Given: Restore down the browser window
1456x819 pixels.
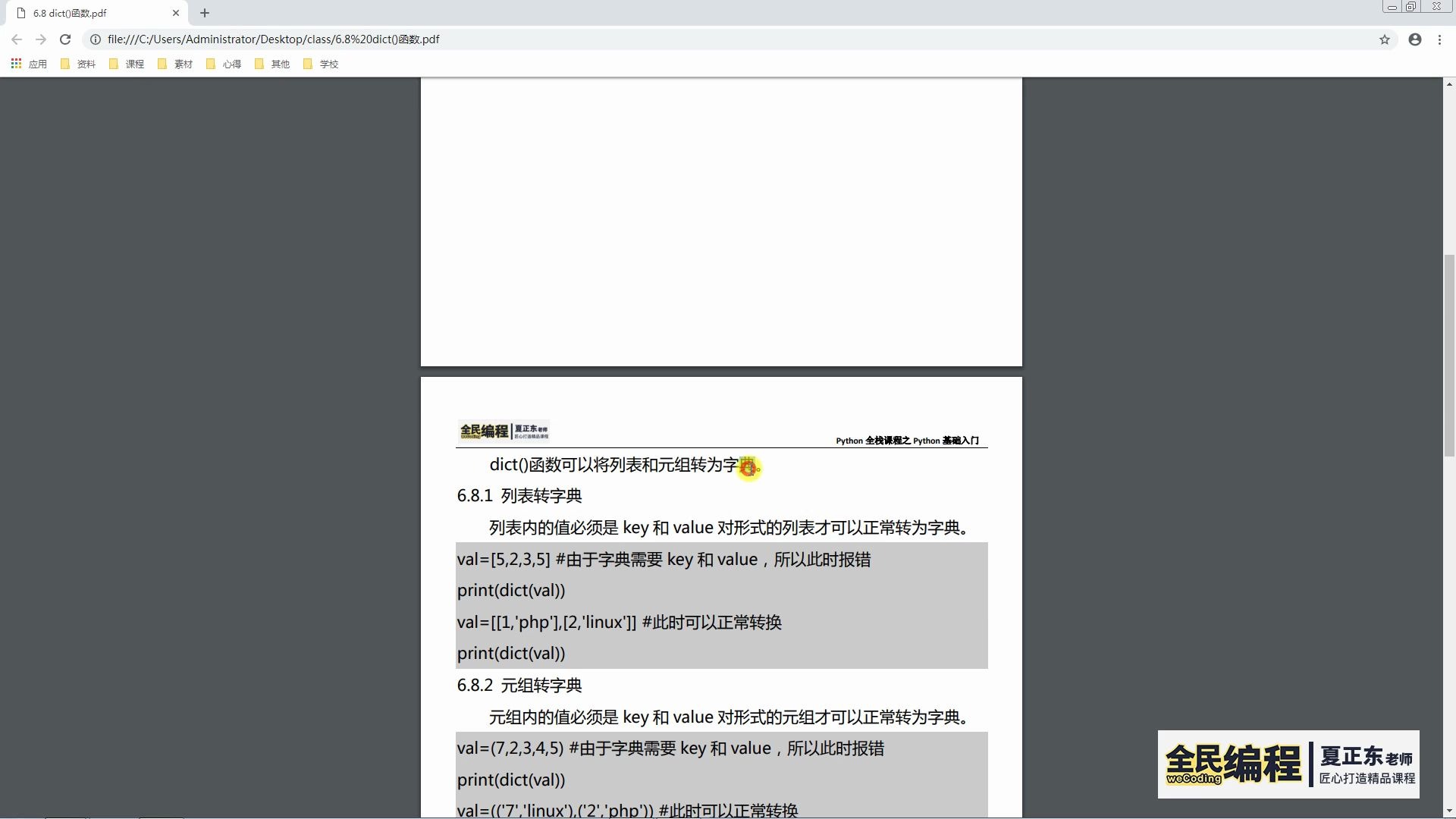Looking at the screenshot, I should point(1411,7).
